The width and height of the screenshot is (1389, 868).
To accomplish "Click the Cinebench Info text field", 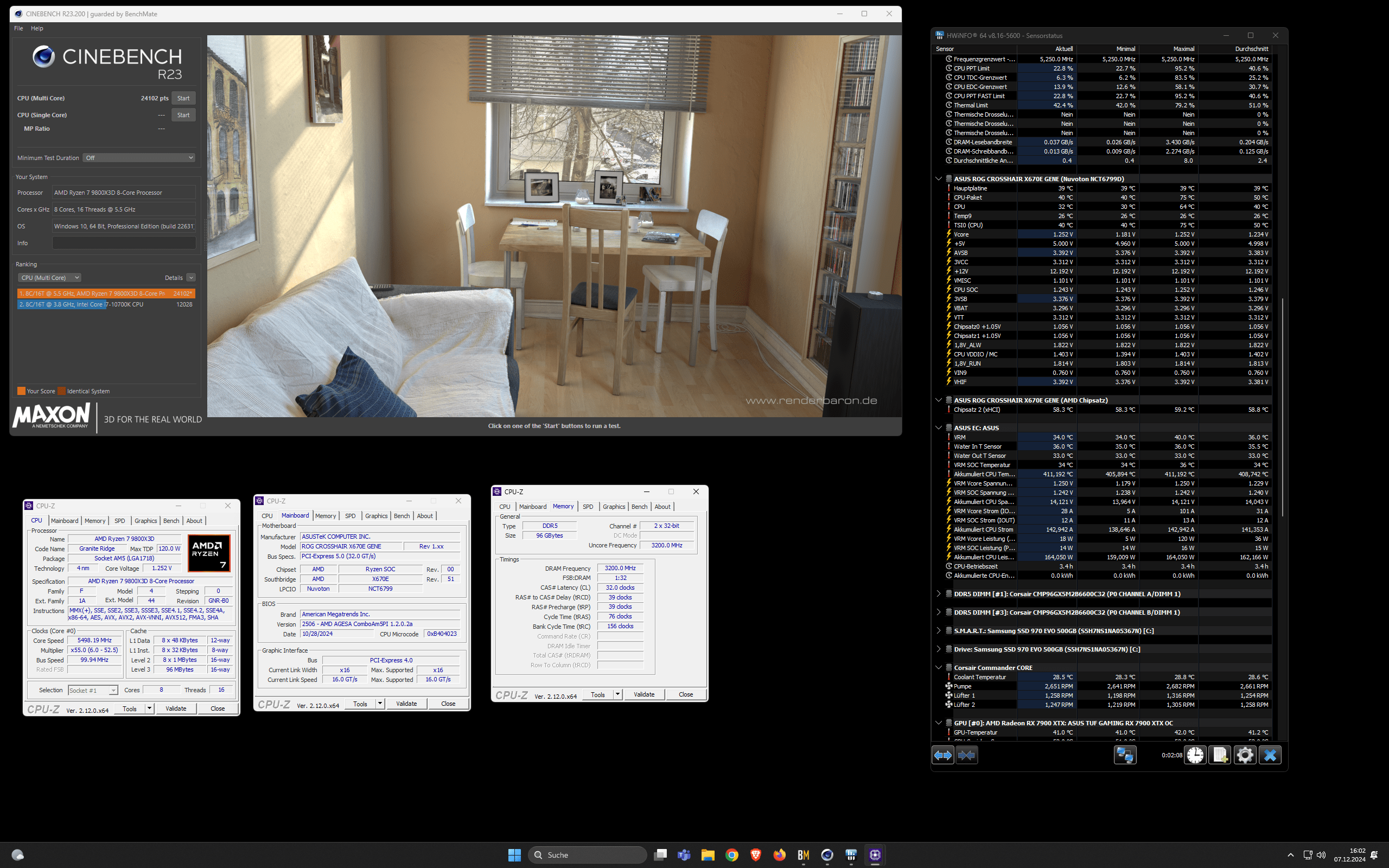I will [124, 244].
